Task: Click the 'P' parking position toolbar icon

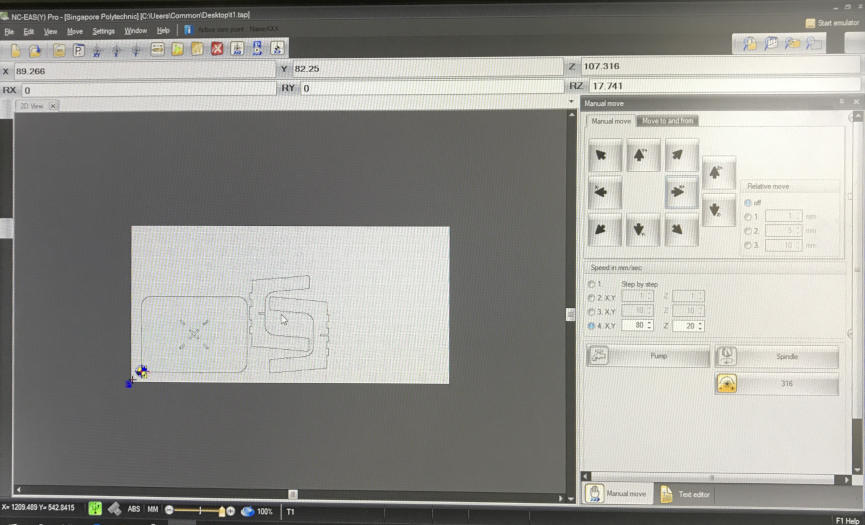Action: click(79, 50)
